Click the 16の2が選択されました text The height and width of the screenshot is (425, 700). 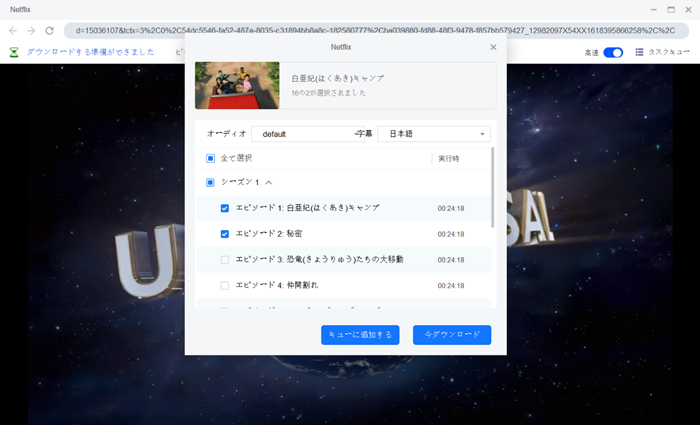(x=329, y=93)
